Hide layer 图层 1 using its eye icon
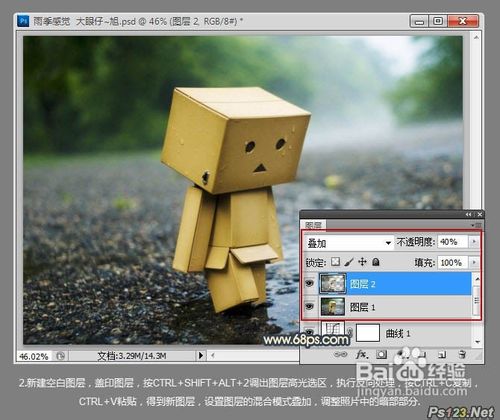The image size is (500, 420). 310,306
